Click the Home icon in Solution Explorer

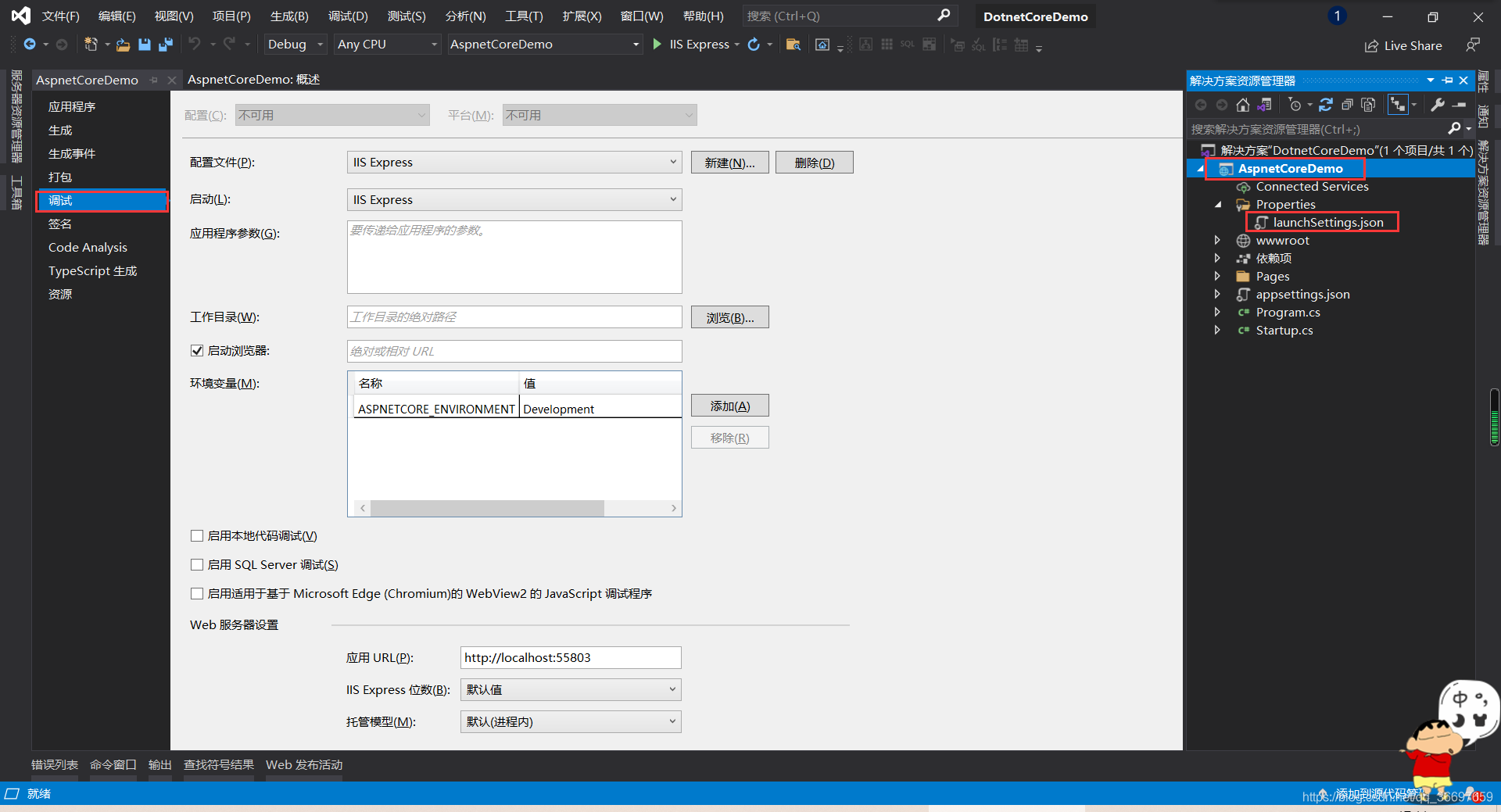tap(1243, 105)
